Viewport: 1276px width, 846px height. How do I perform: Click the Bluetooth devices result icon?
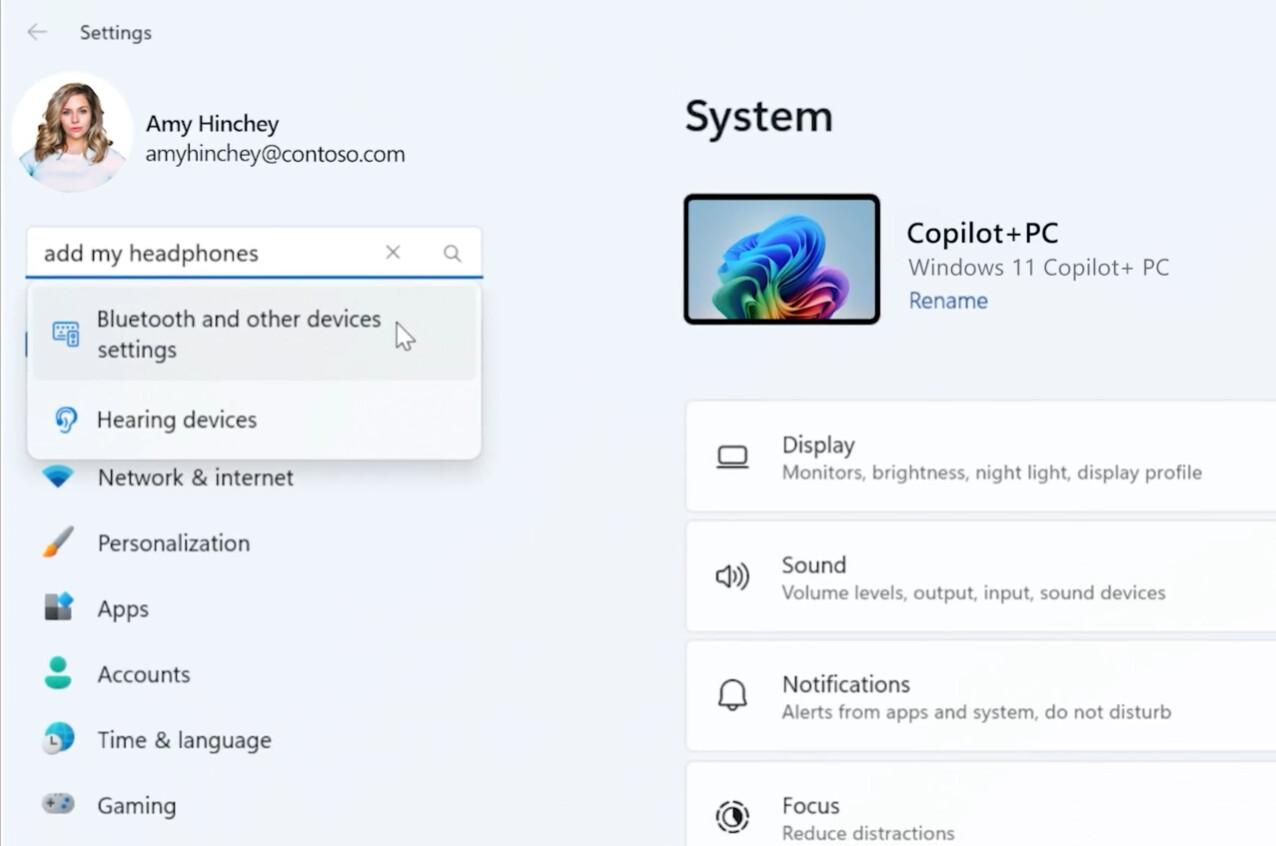click(66, 334)
